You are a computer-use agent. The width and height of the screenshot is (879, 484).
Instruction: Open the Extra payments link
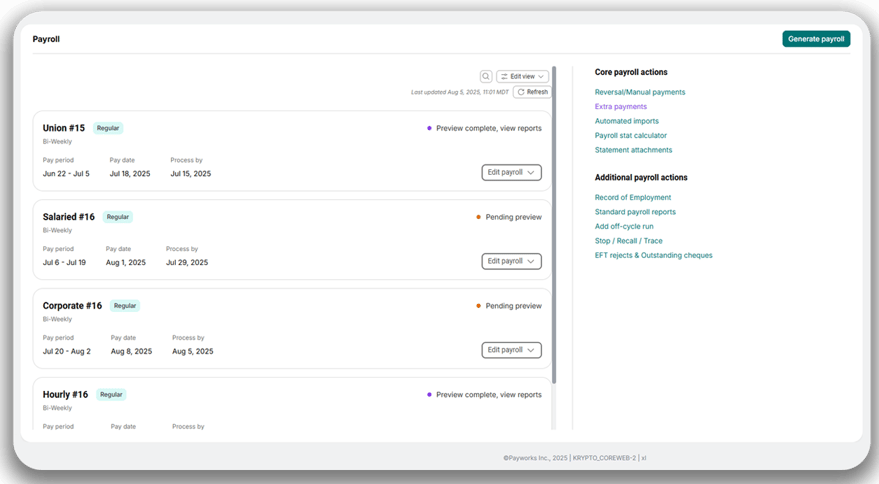[621, 106]
